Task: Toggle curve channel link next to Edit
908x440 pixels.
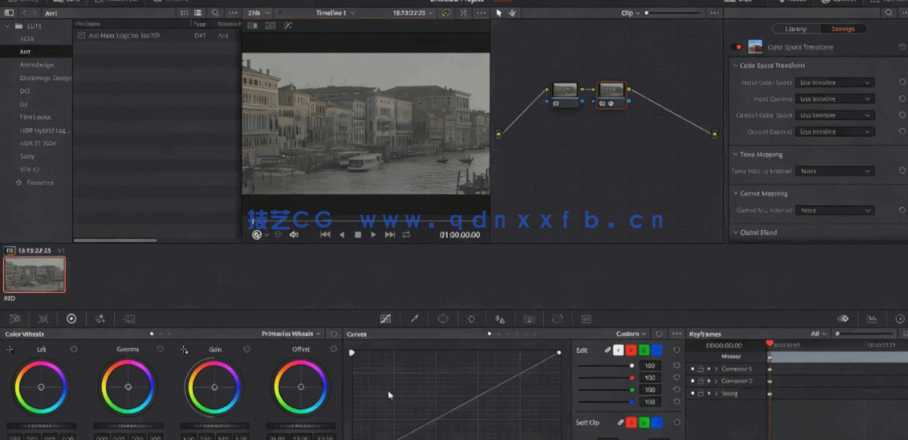Action: coord(607,350)
